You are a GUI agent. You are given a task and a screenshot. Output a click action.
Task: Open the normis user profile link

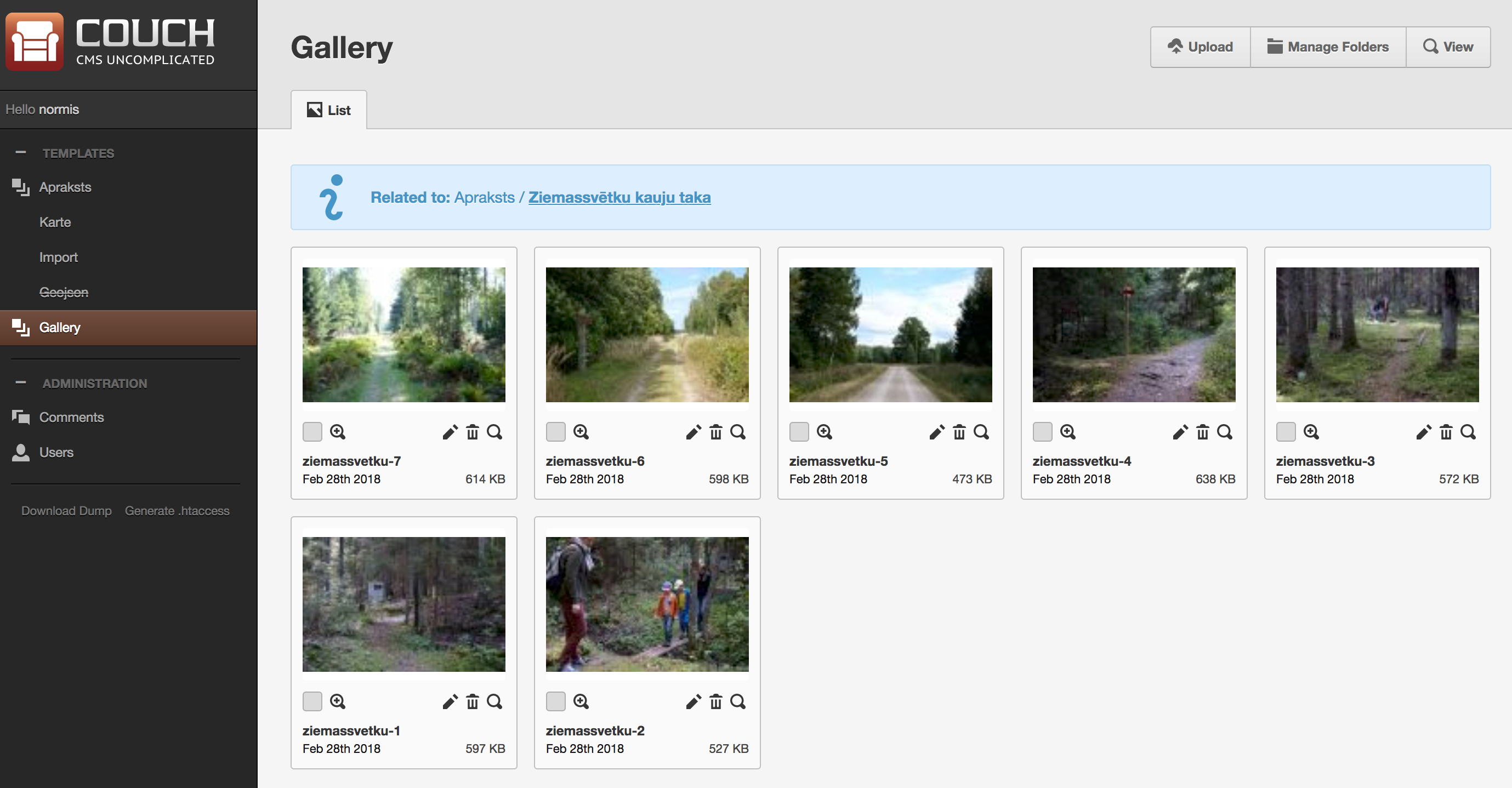point(59,109)
